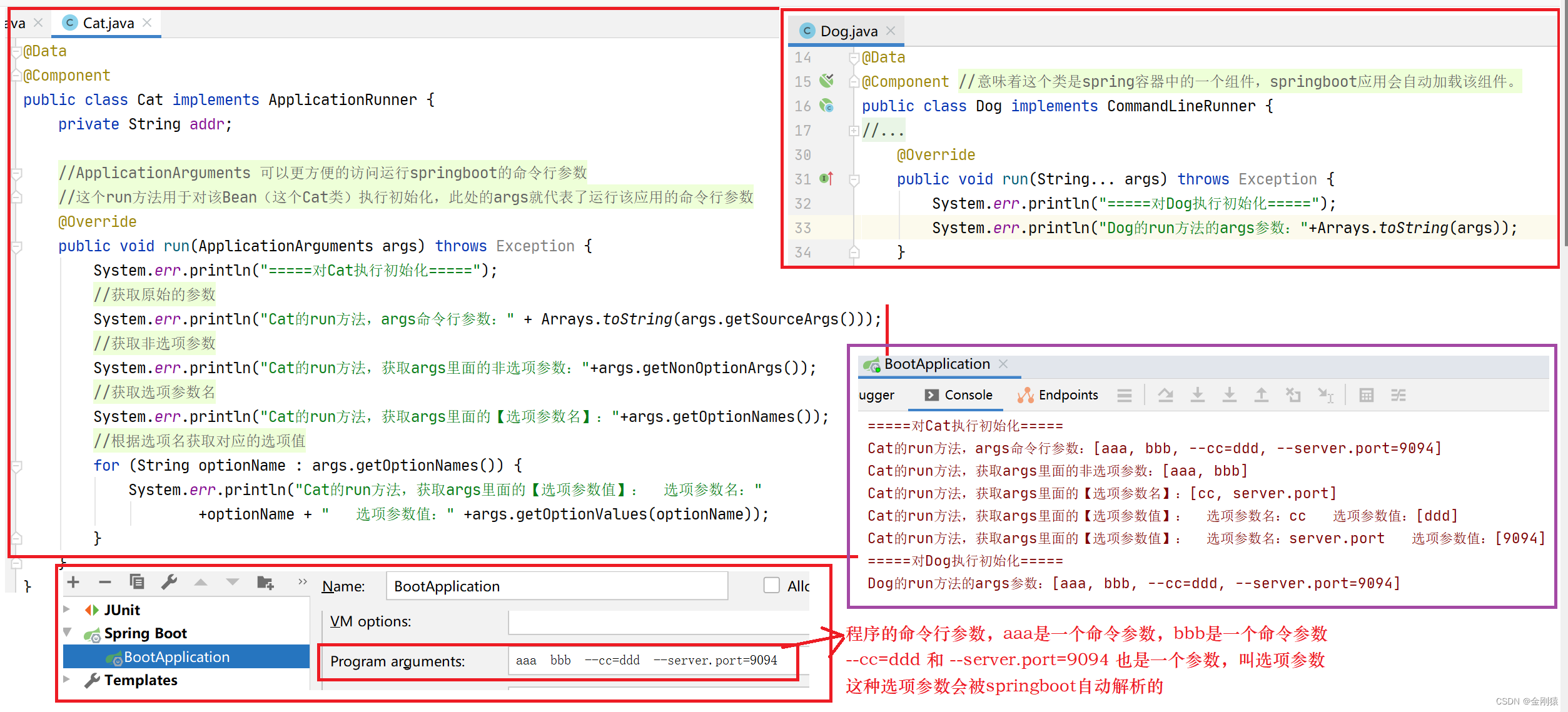This screenshot has height=712, width=1568.
Task: Create a new configuration folder
Action: [265, 583]
